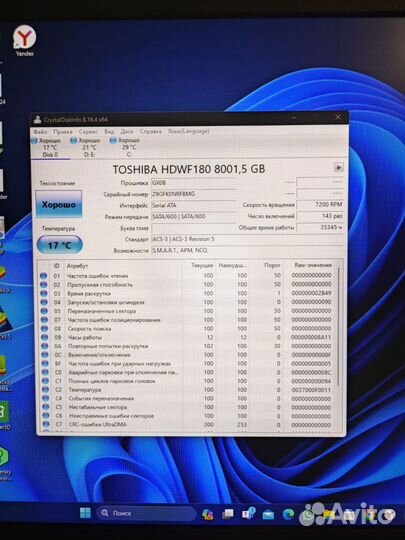Click the Серийный номер field
Viewport: 405px width, 540px height.
pyautogui.click(x=194, y=194)
